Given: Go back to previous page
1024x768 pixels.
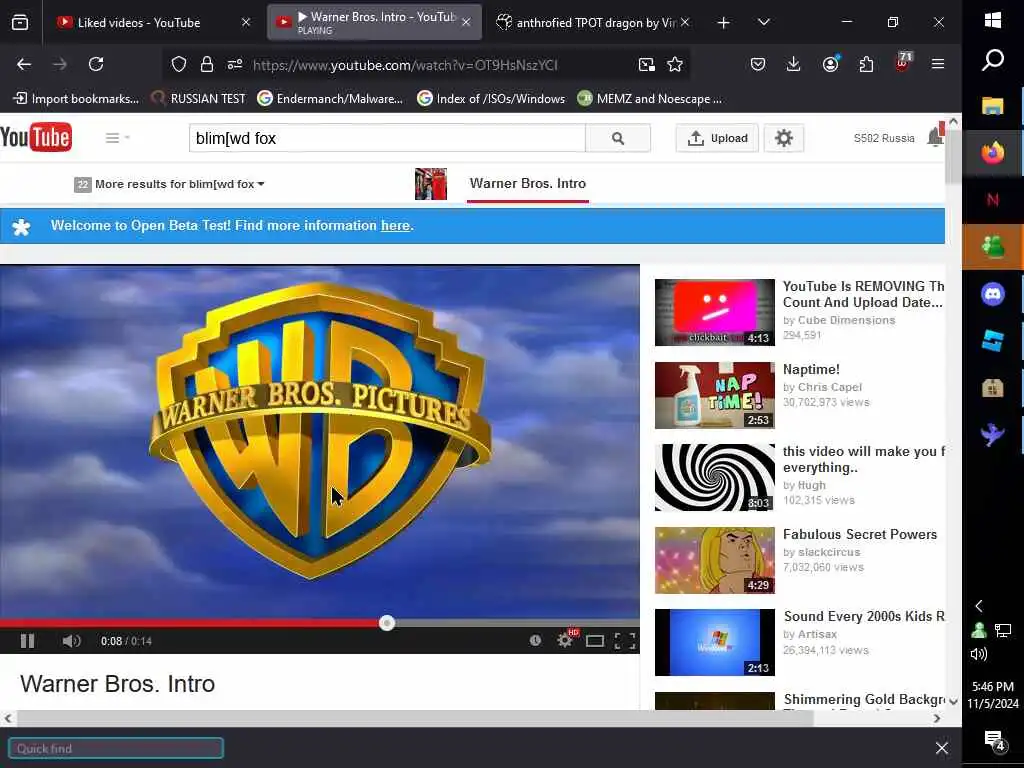Looking at the screenshot, I should click(x=24, y=64).
